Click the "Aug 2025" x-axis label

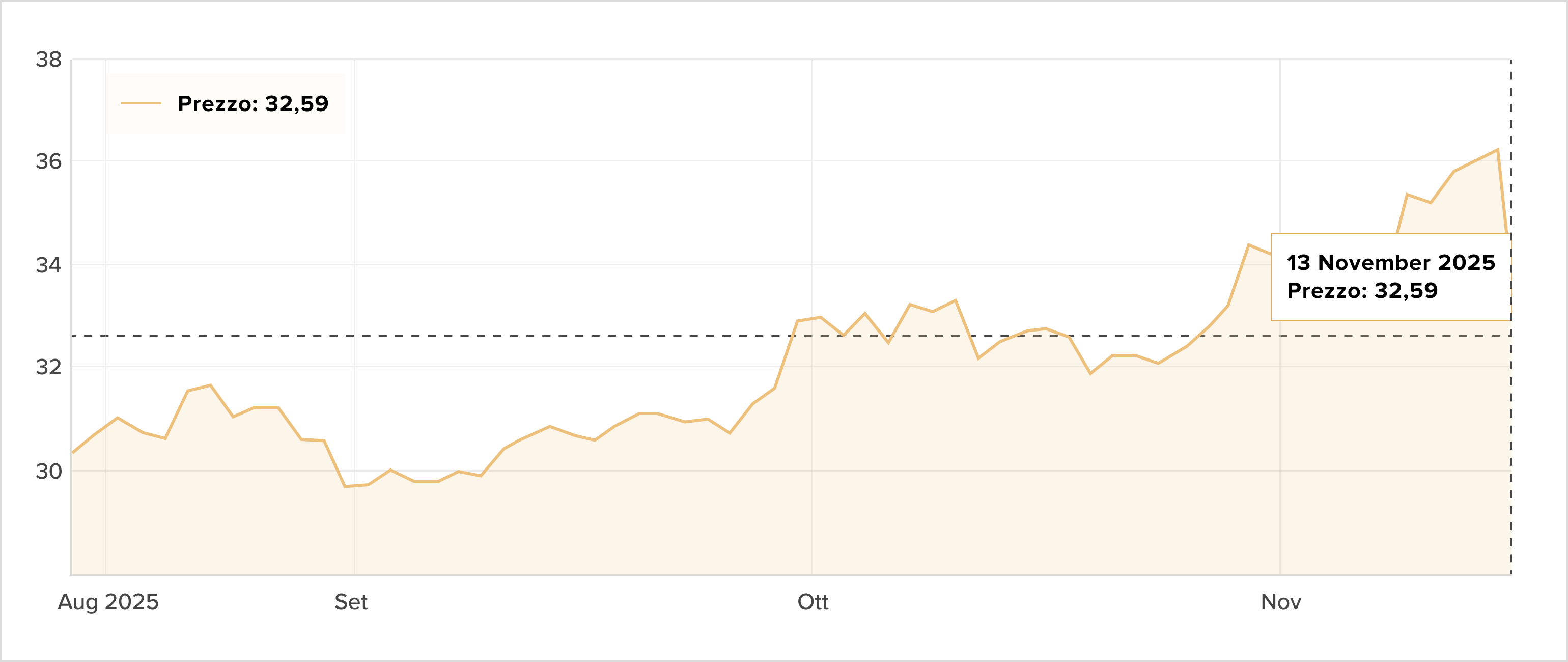(x=108, y=602)
